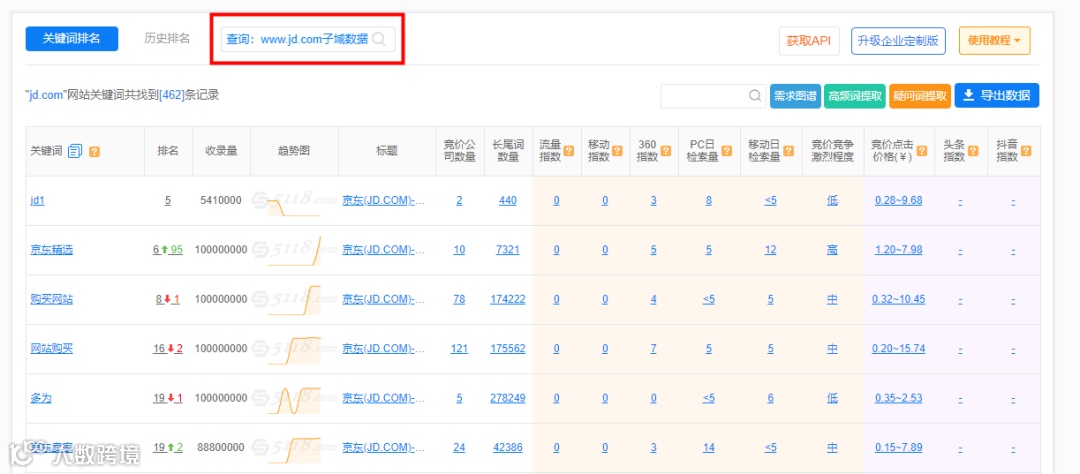Click long-tail count 174222
The width and height of the screenshot is (1080, 474).
(508, 300)
